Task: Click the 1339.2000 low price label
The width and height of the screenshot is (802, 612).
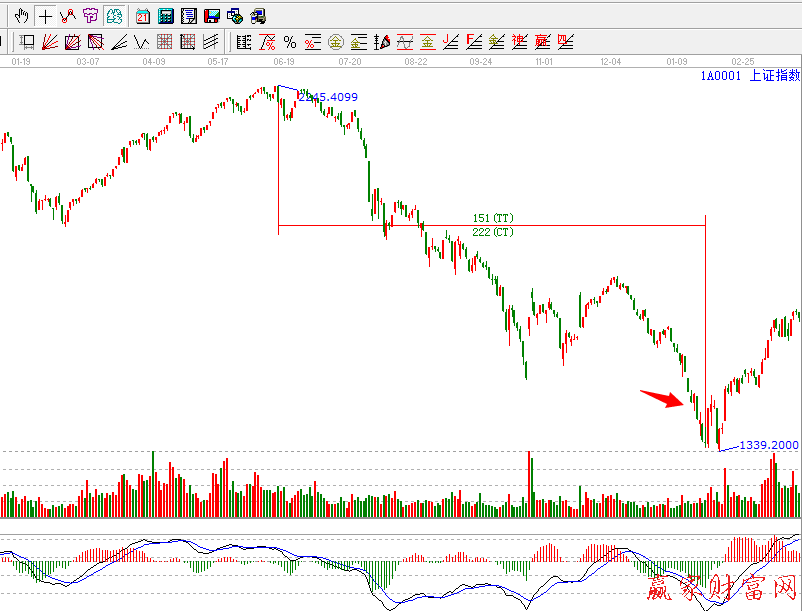Action: (x=768, y=445)
